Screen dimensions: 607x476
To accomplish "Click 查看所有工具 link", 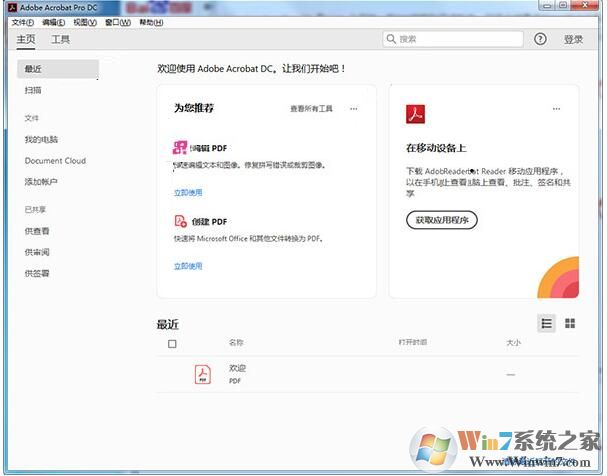I will (311, 109).
